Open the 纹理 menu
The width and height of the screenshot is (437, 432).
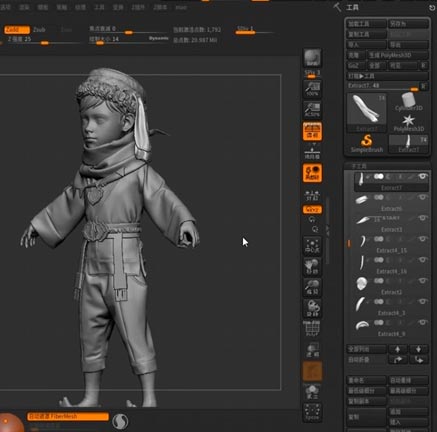pyautogui.click(x=80, y=7)
